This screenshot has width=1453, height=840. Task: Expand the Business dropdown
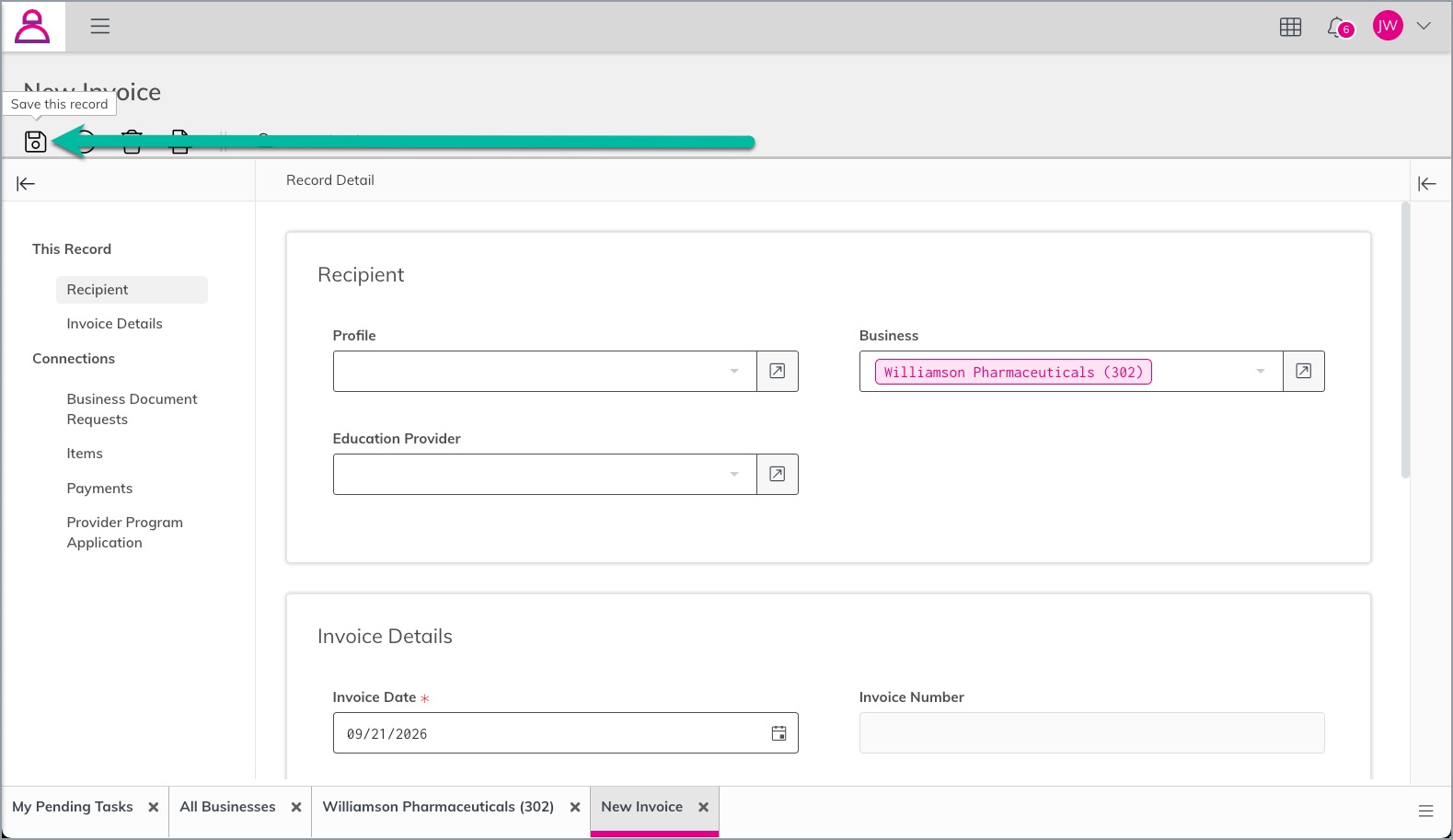point(1261,372)
